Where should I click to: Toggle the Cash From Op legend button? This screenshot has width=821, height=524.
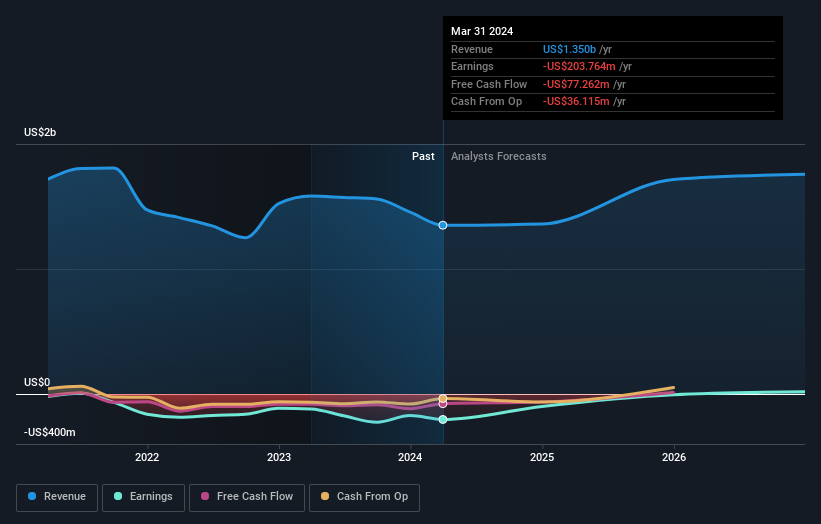[x=364, y=497]
